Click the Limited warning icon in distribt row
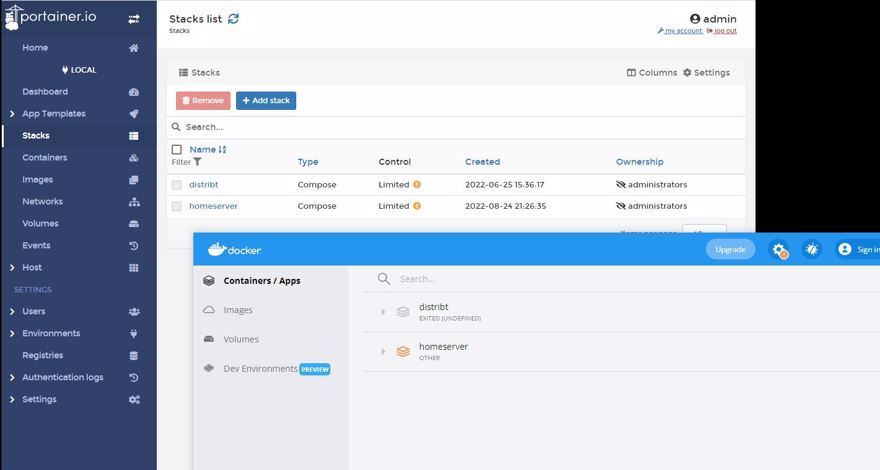This screenshot has height=470, width=880. 417,184
